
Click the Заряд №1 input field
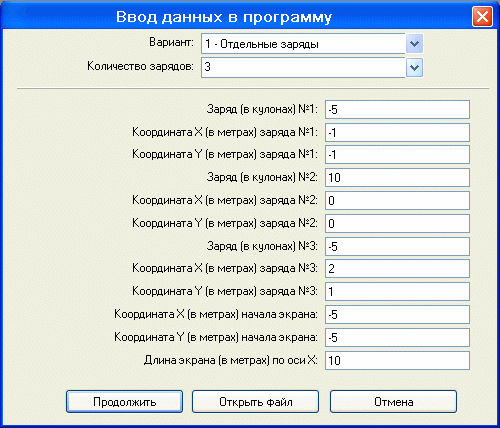[x=397, y=109]
